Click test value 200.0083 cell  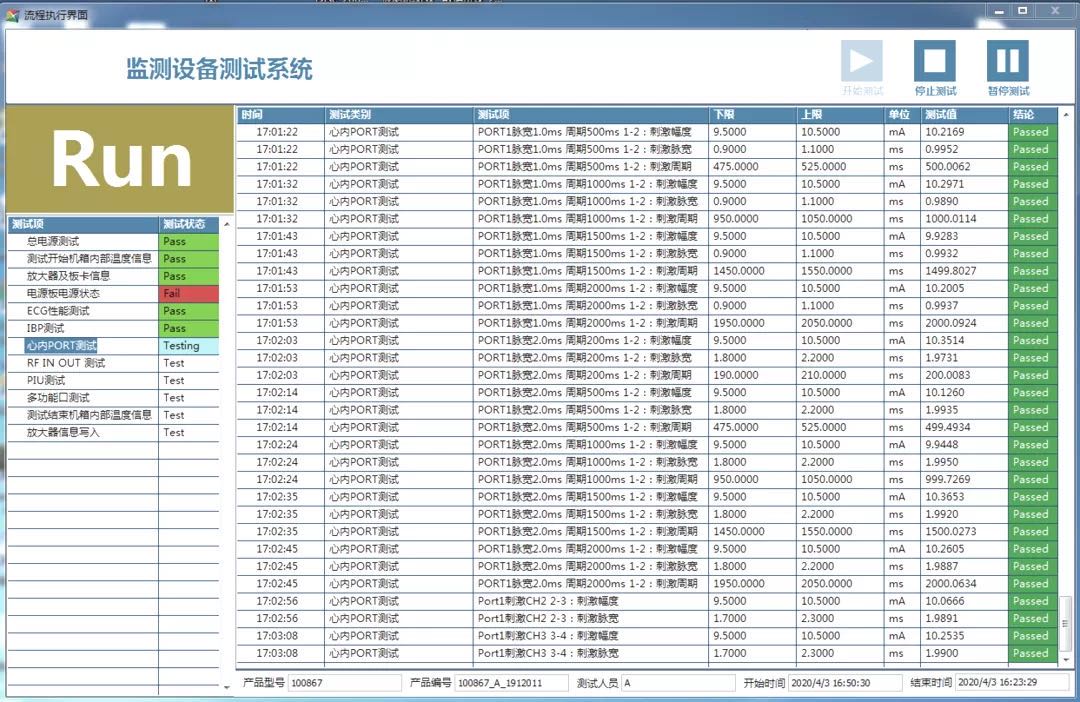964,375
